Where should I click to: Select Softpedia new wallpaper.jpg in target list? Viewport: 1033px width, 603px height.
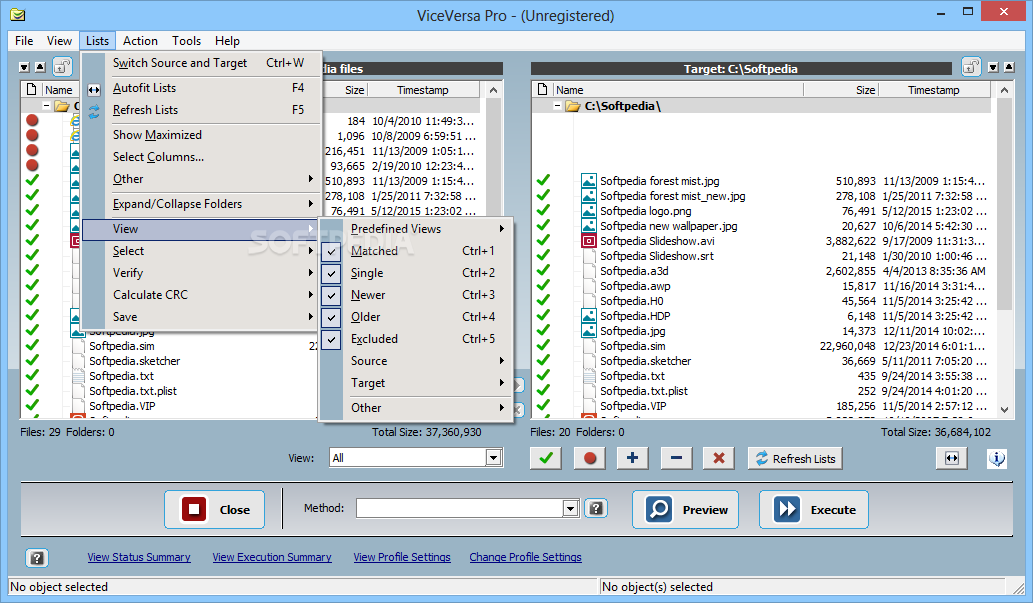[668, 226]
